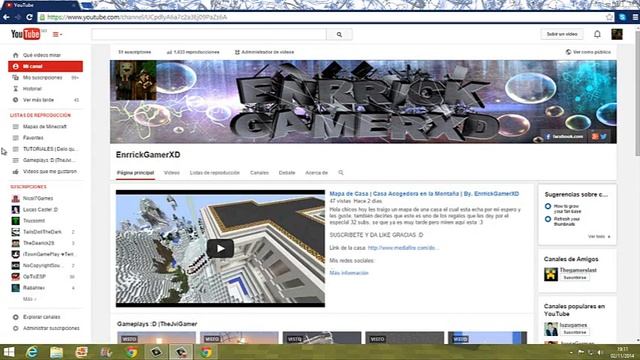Click Administrar suscripciones

pyautogui.click(x=51, y=328)
